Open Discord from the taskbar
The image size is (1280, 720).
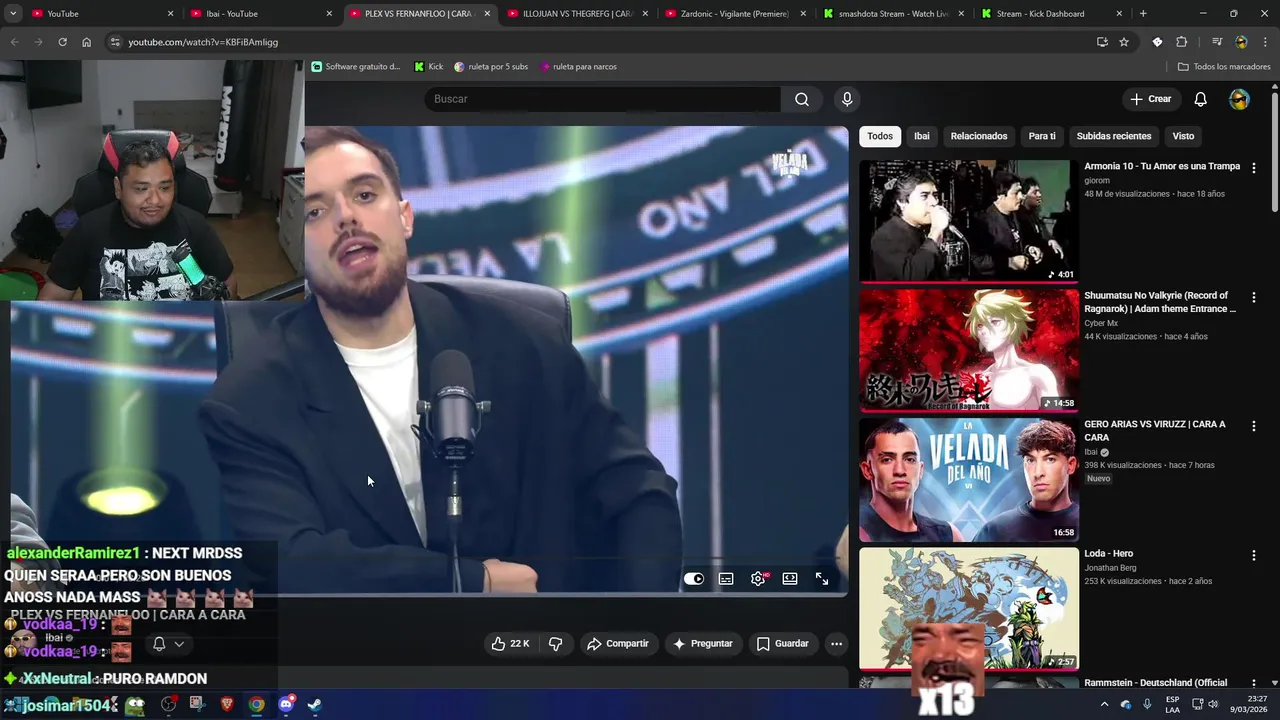(x=286, y=704)
